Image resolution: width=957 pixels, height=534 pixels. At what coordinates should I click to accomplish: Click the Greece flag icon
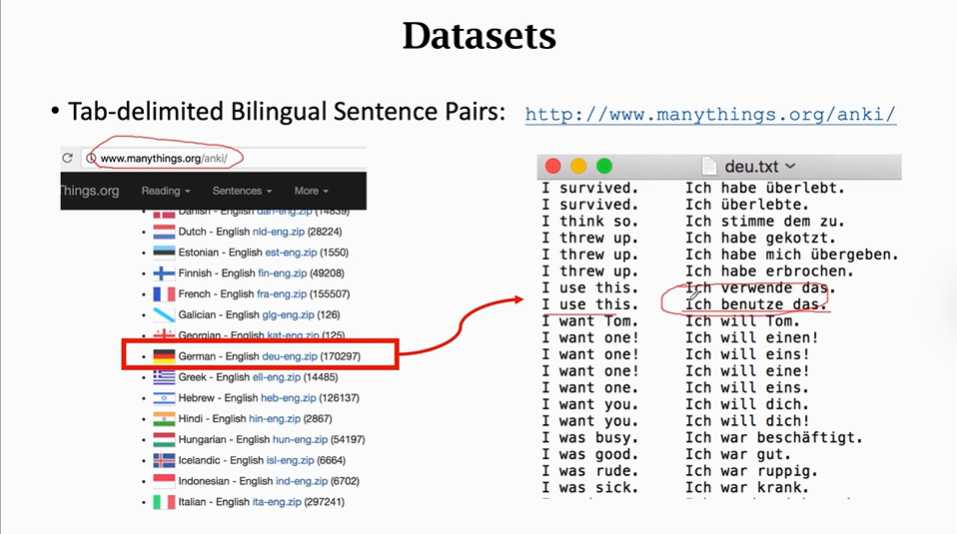tap(164, 377)
